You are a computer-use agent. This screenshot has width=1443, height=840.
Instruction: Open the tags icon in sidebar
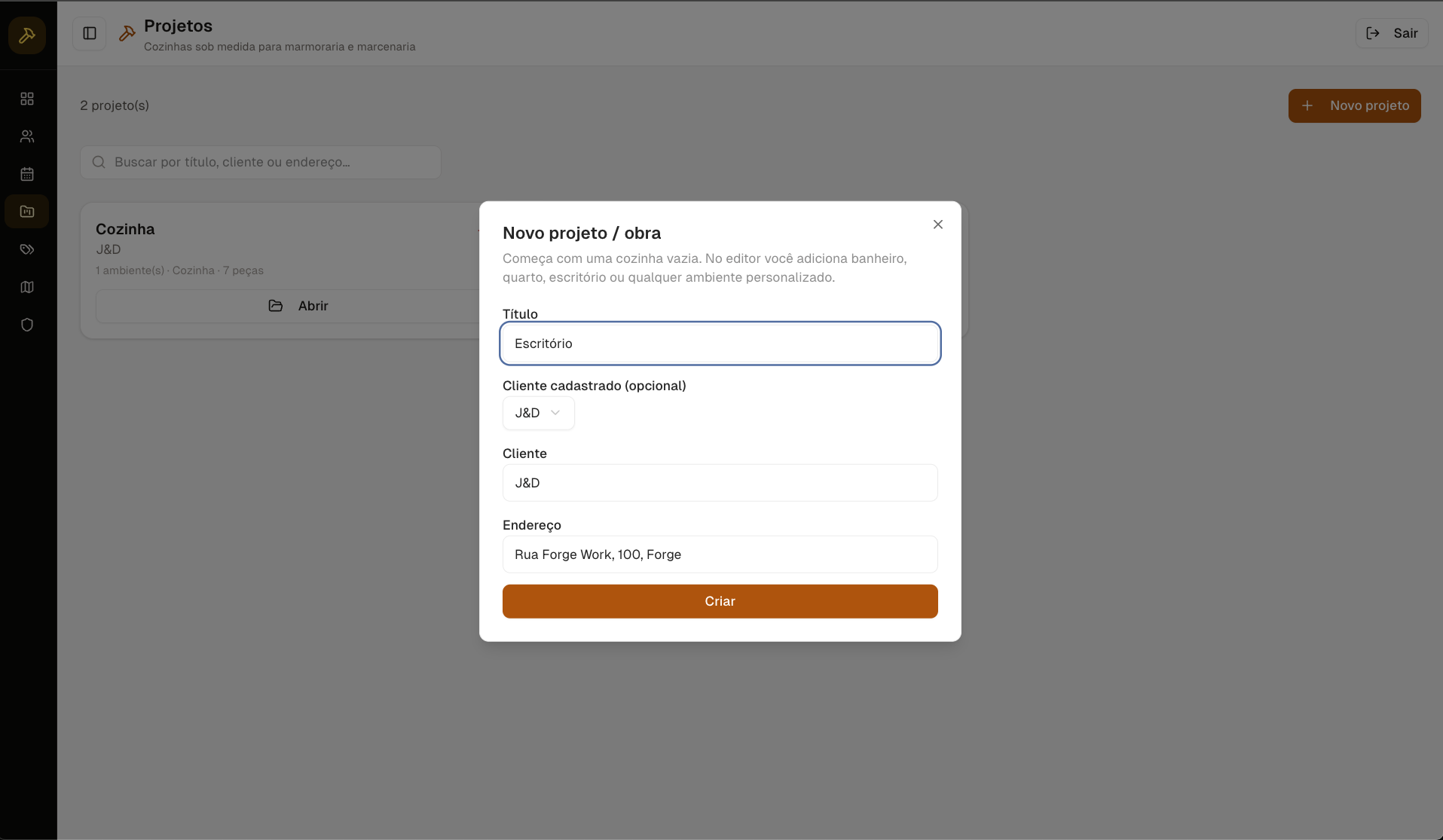pyautogui.click(x=27, y=249)
